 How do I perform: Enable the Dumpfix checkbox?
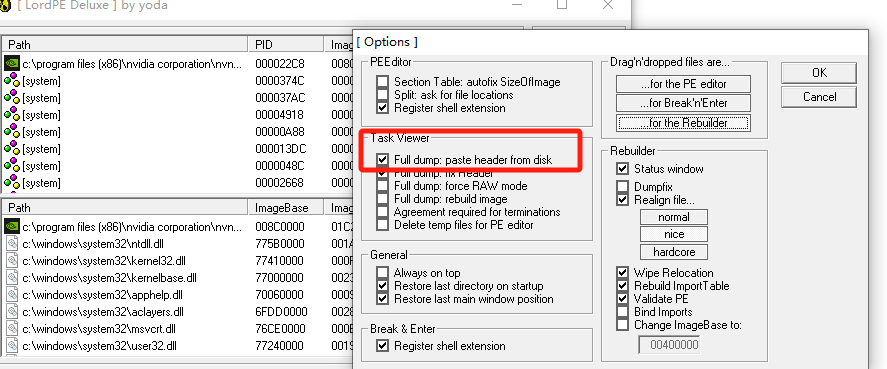point(623,186)
